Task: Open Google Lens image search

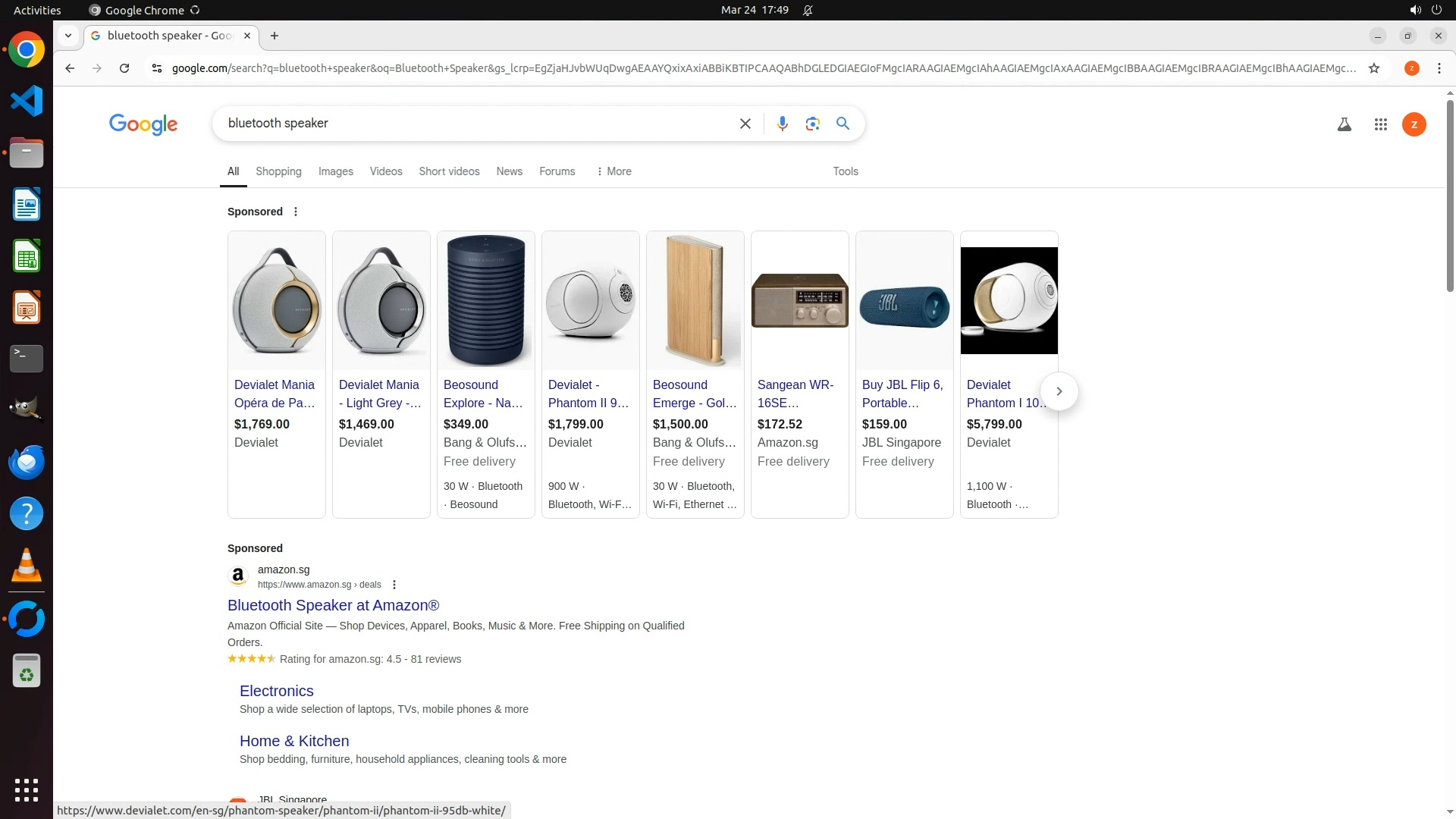Action: click(812, 124)
